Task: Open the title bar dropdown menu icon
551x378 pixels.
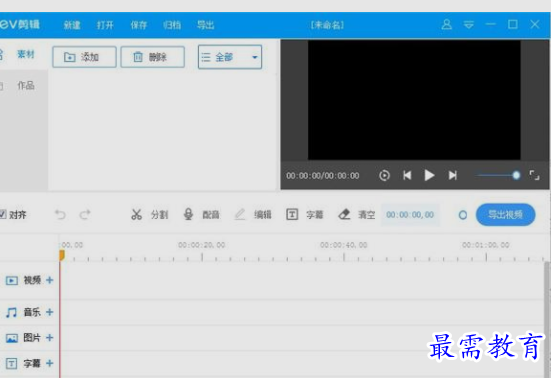Action: 468,25
